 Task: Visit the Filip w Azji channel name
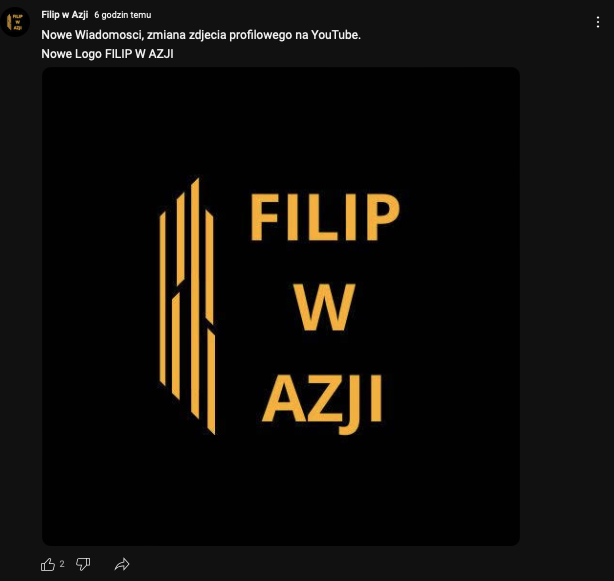(65, 15)
